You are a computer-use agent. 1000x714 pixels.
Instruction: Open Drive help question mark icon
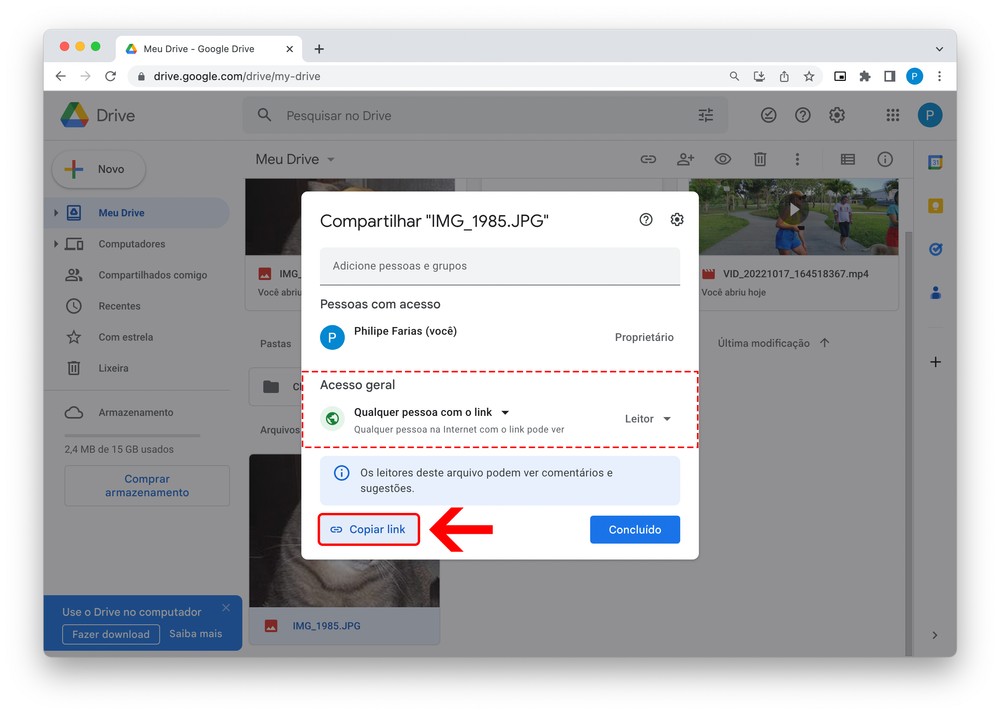pos(802,115)
